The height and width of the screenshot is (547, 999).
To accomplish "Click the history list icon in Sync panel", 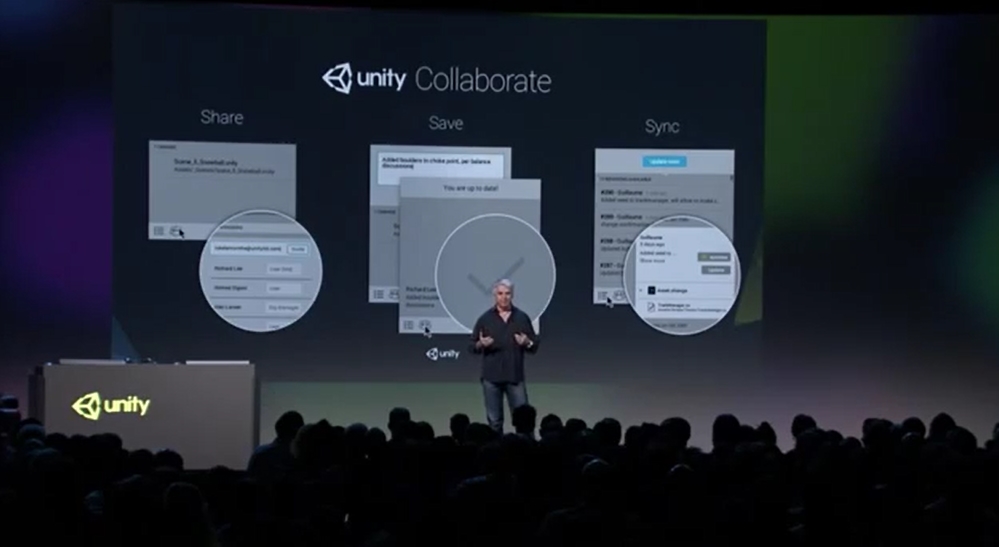I will (602, 295).
